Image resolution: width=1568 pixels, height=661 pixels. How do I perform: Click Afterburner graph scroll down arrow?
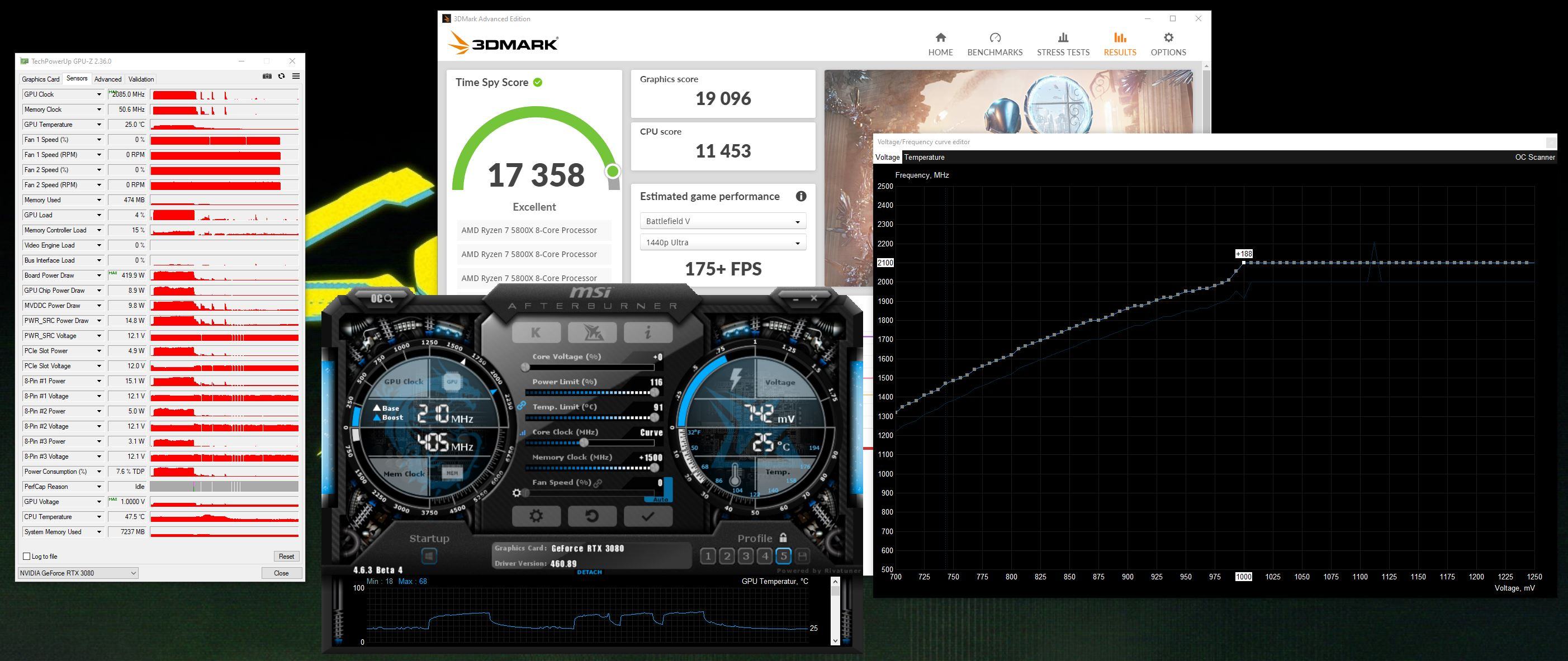pos(835,640)
